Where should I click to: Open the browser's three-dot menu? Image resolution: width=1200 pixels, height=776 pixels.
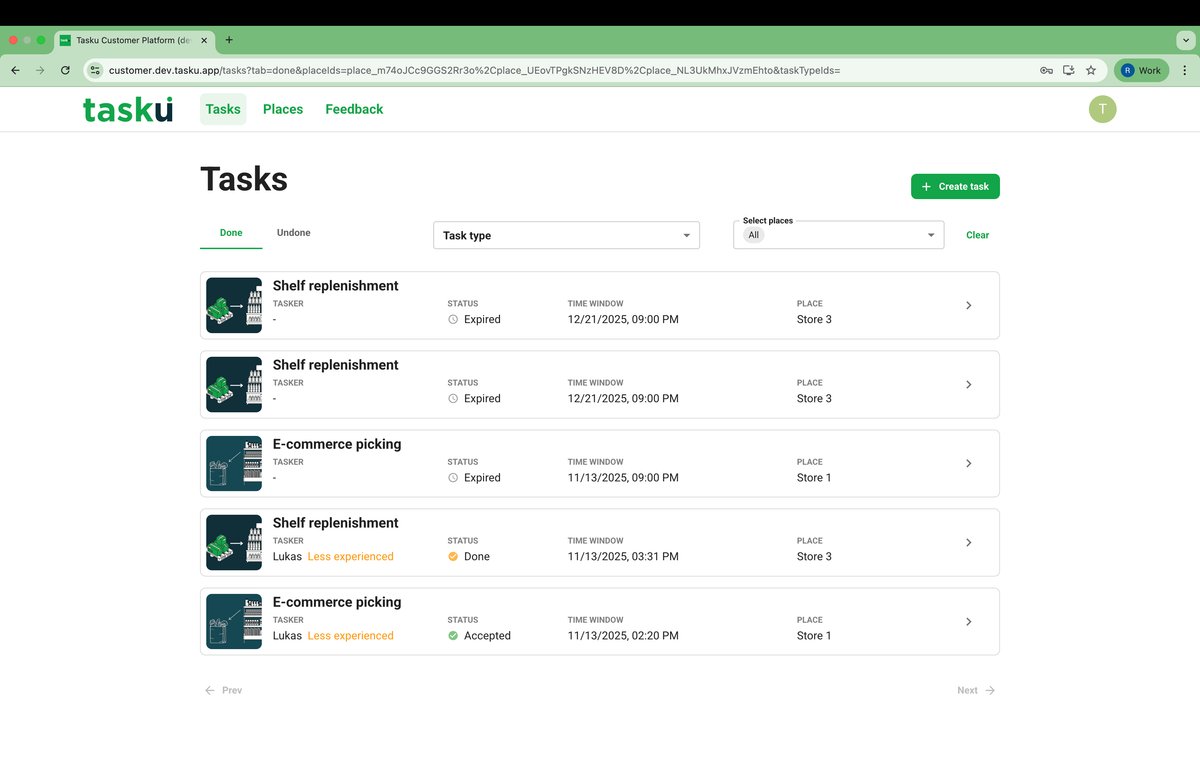[1185, 71]
